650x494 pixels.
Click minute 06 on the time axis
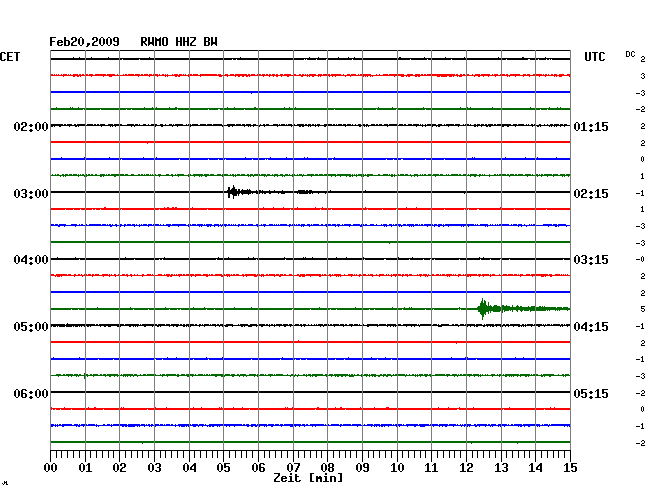pos(258,467)
